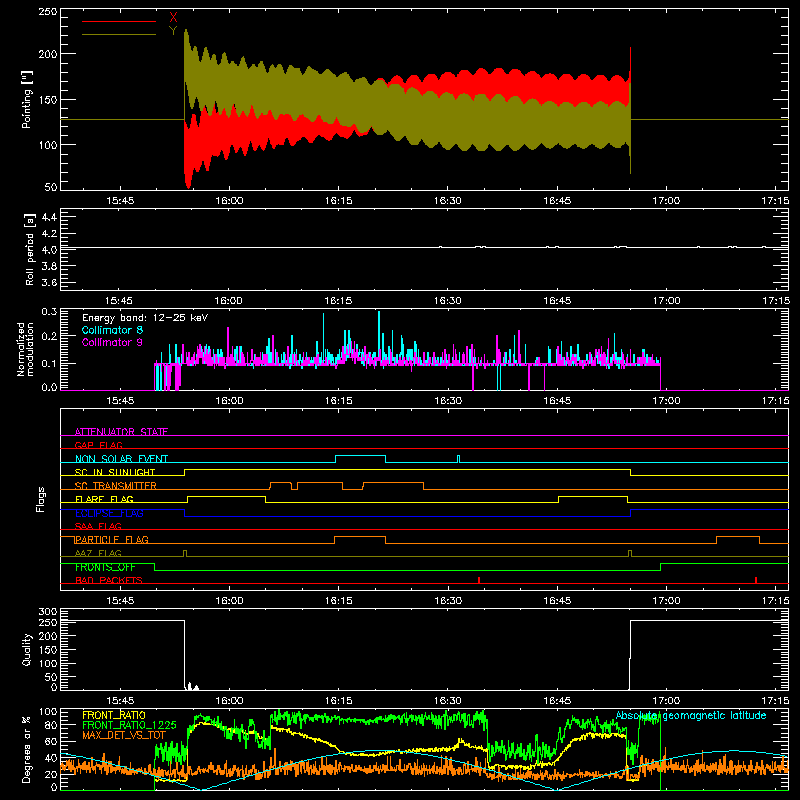Click the 16:00 time label under Pointing plot

(x=229, y=201)
